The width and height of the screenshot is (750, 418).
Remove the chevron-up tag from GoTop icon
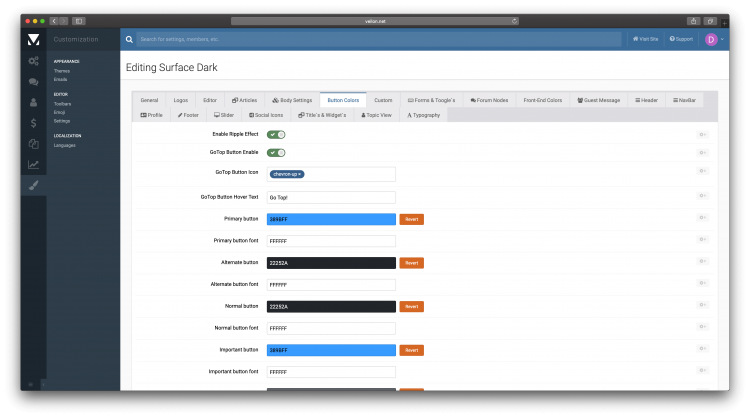pos(300,174)
